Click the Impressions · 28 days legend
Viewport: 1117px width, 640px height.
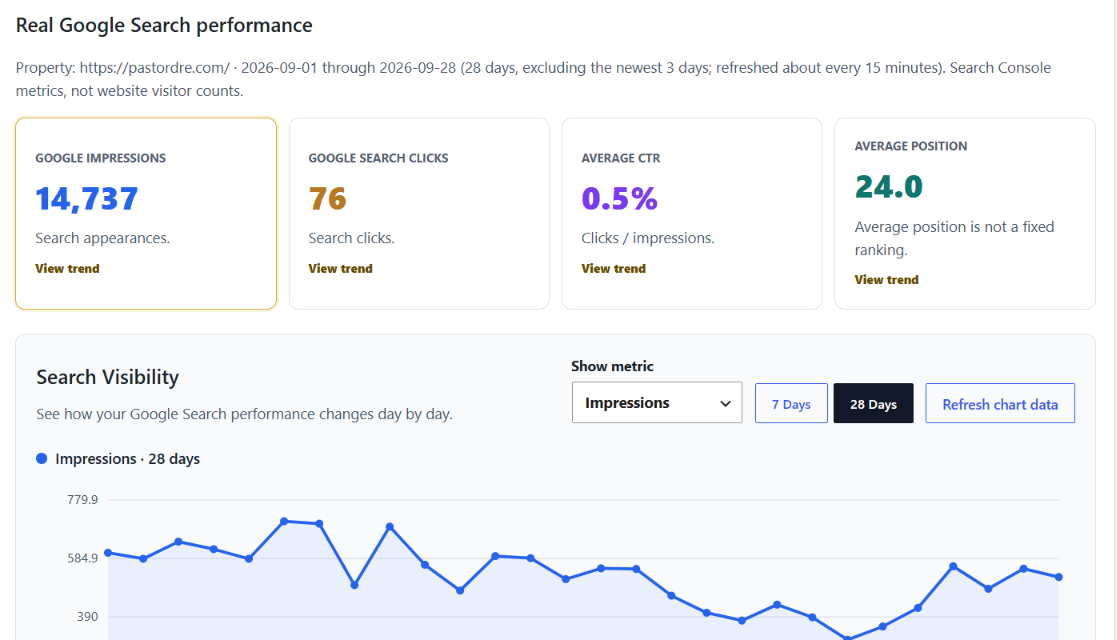pyautogui.click(x=118, y=459)
